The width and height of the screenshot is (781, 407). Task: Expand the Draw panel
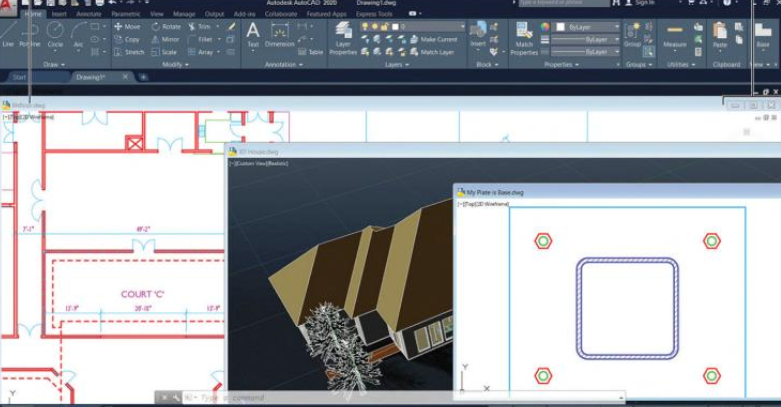click(x=54, y=64)
